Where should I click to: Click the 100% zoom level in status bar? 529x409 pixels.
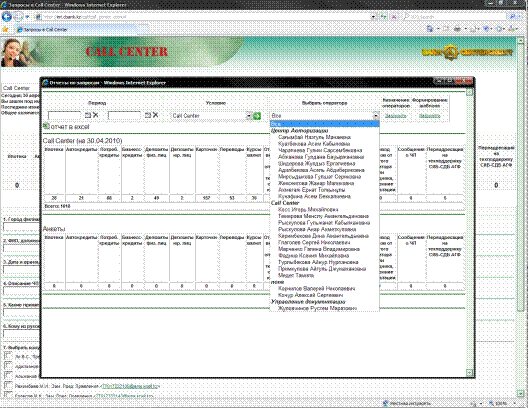(502, 403)
